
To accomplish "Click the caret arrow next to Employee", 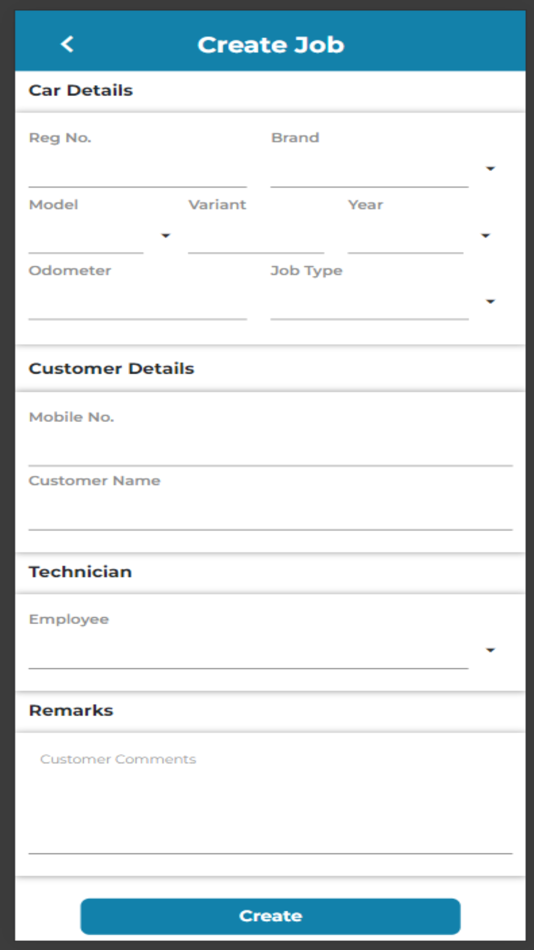I will pos(490,650).
